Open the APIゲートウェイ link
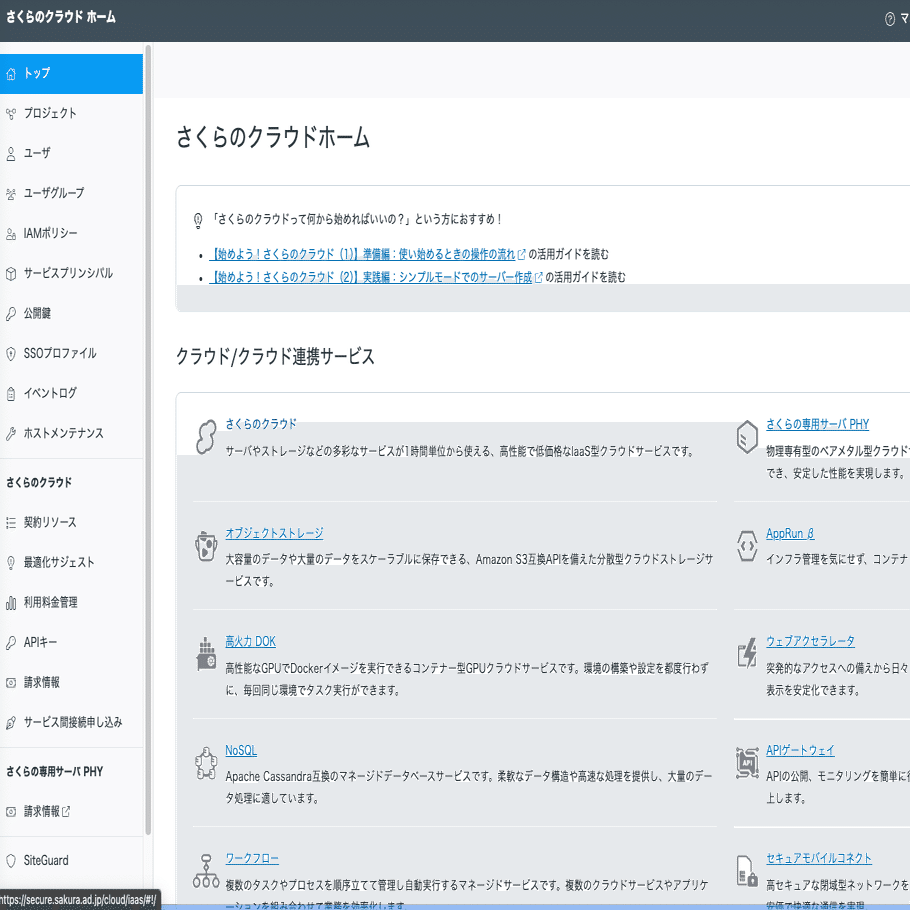The image size is (910, 910). [800, 750]
